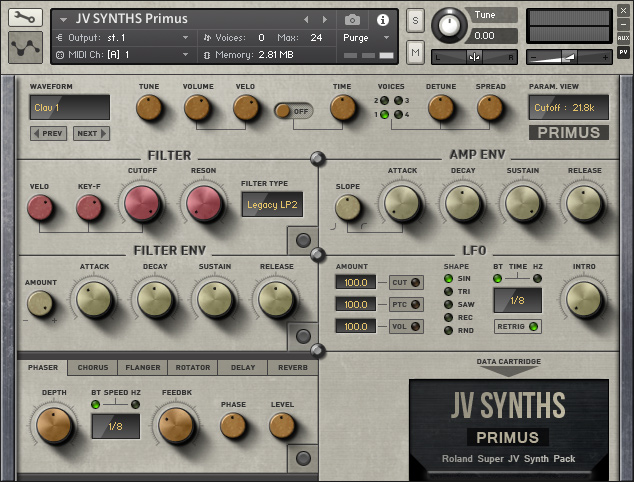Switch to the PHASER effect tab
Image resolution: width=634 pixels, height=482 pixels.
click(43, 367)
